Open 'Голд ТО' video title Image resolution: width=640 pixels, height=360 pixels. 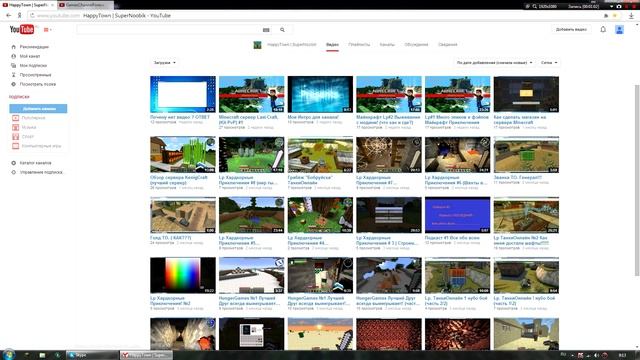171,238
